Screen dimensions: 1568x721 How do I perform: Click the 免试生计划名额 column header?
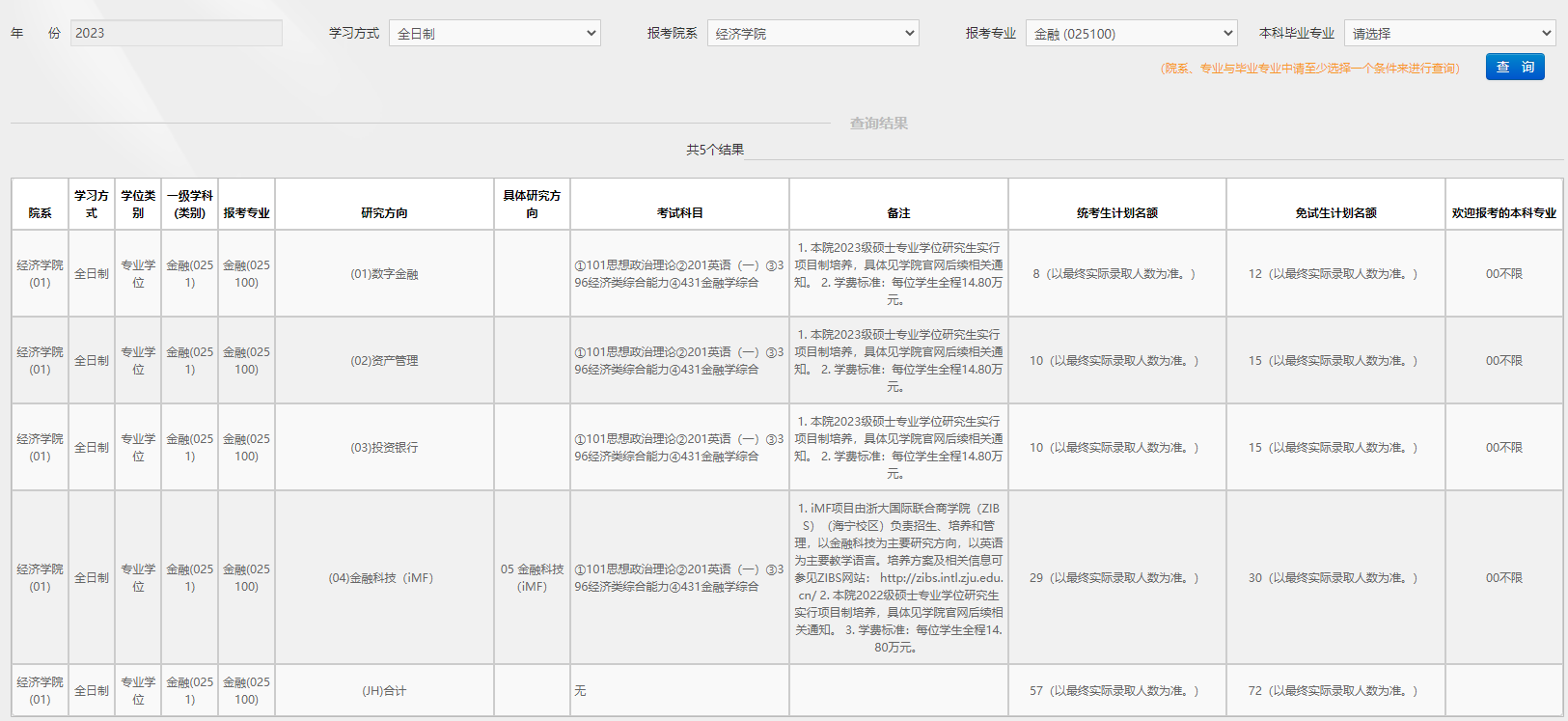(x=1335, y=212)
